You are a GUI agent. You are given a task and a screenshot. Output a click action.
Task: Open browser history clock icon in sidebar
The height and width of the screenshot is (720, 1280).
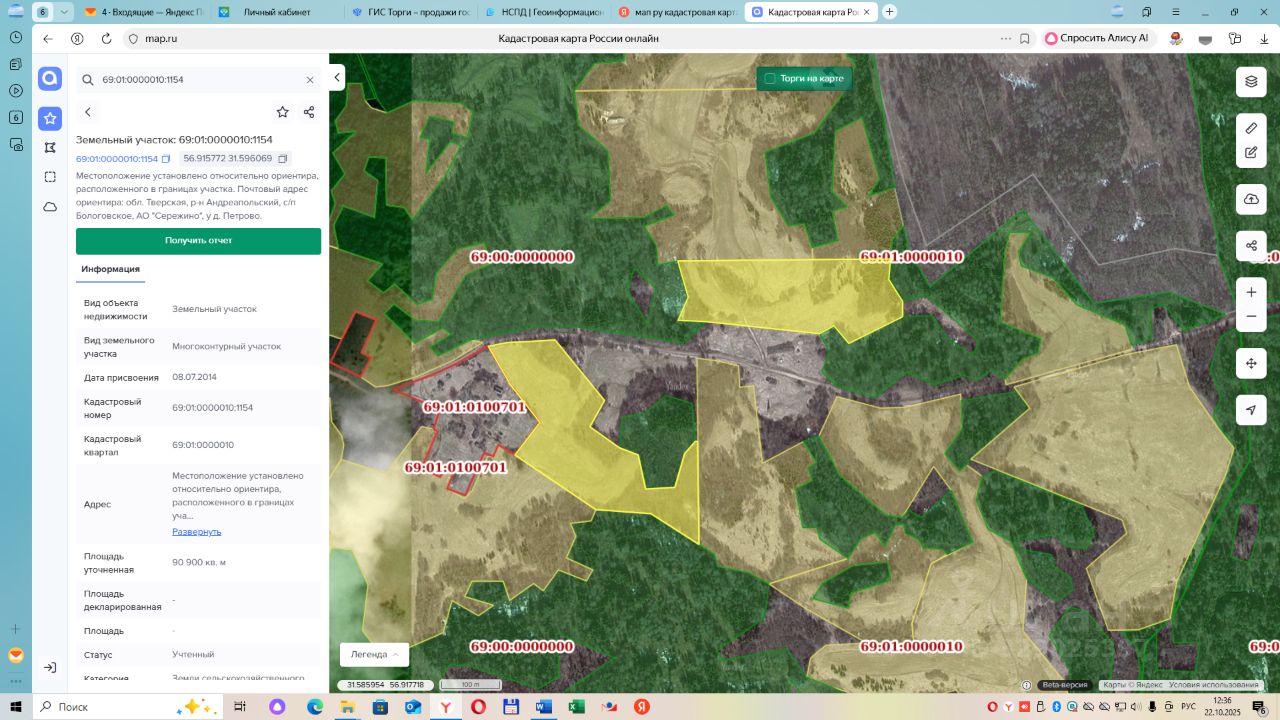[16, 37]
